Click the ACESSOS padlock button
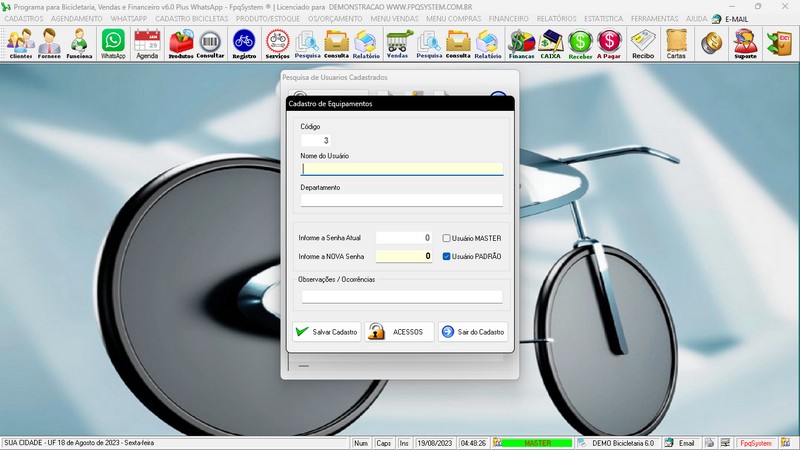800x450 pixels. tap(399, 332)
